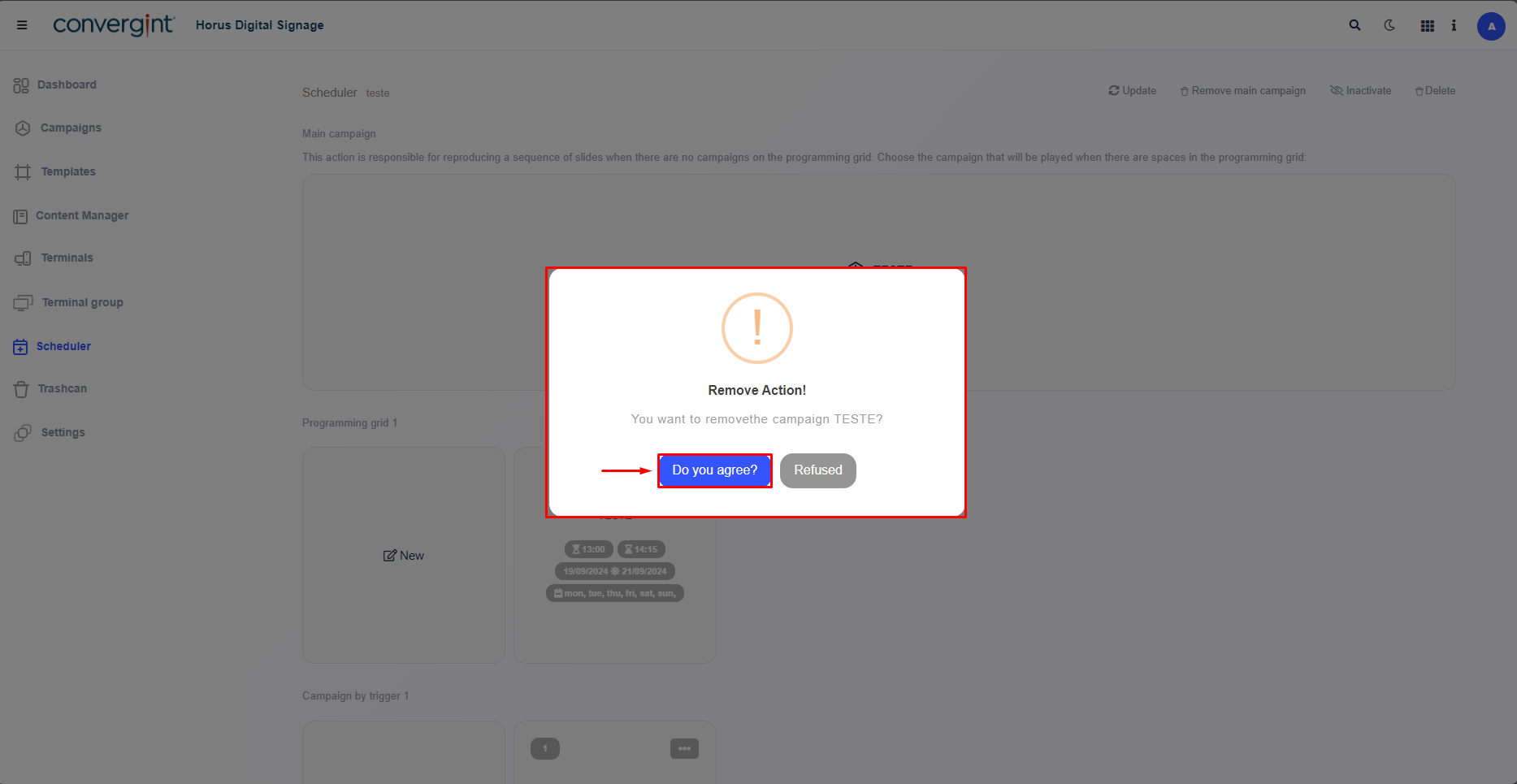
Task: Open the apps grid icon
Action: pos(1427,26)
